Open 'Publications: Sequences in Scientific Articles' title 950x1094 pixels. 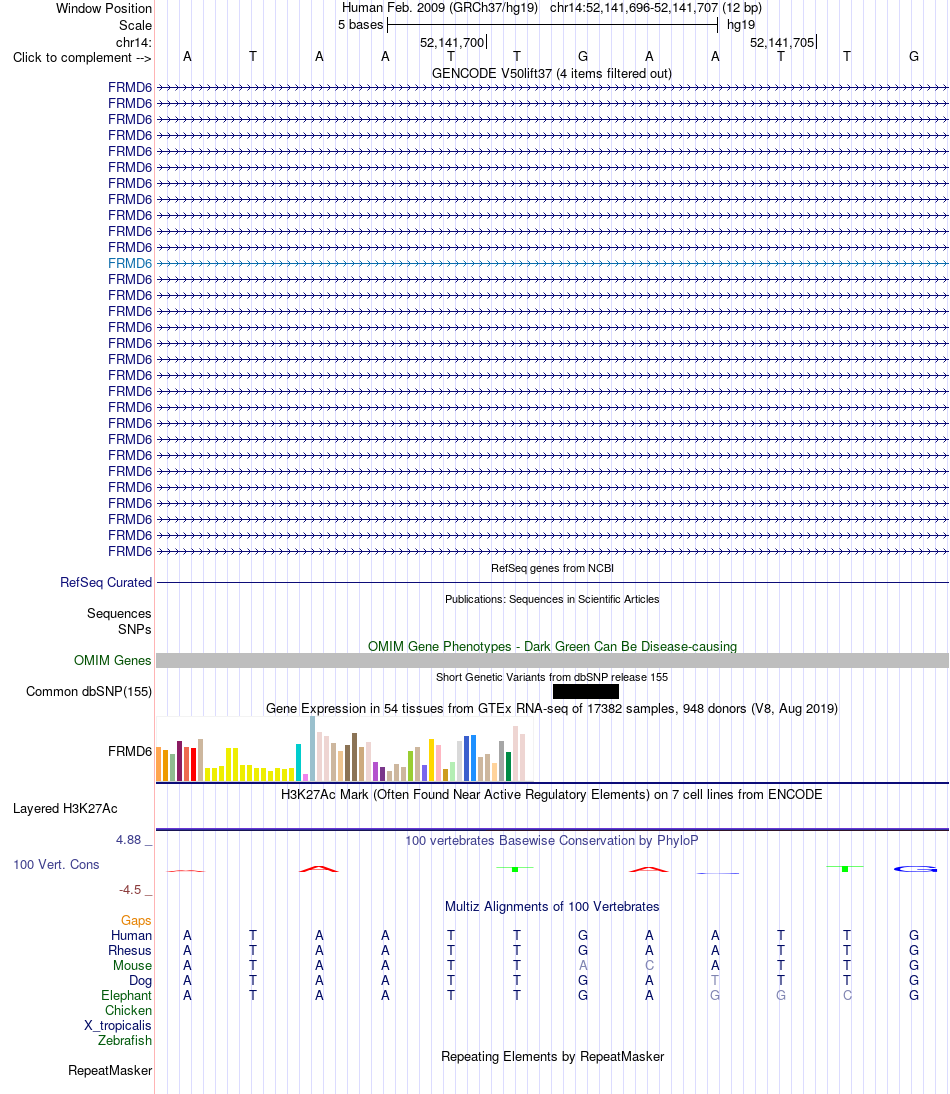[x=552, y=599]
